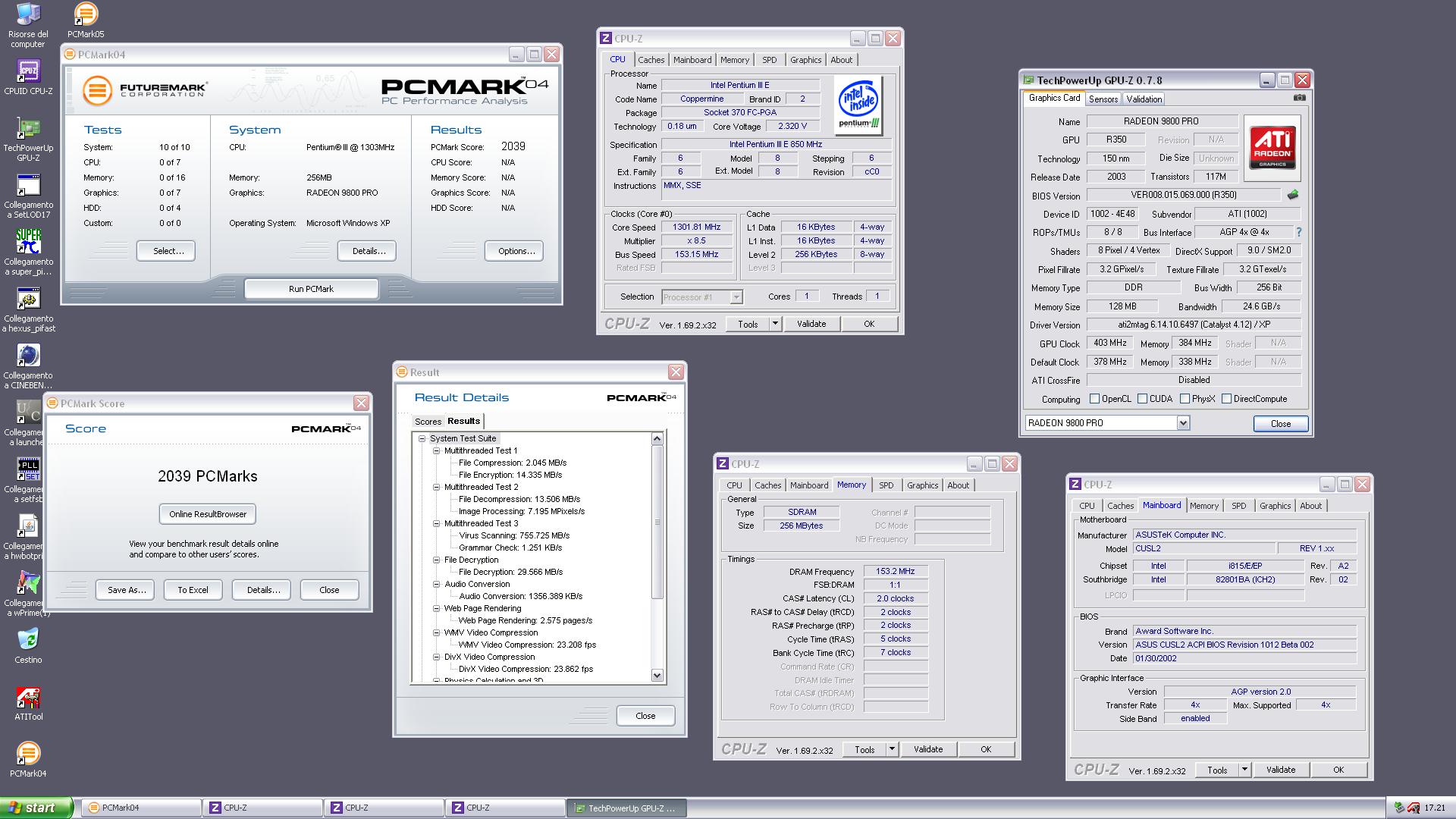Viewport: 1456px width, 819px height.
Task: Collapse Audio Conversion tree node
Action: [437, 584]
